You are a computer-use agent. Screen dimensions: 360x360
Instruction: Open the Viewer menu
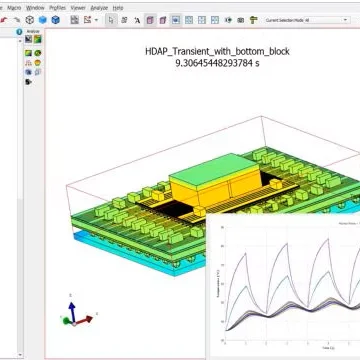pos(78,8)
